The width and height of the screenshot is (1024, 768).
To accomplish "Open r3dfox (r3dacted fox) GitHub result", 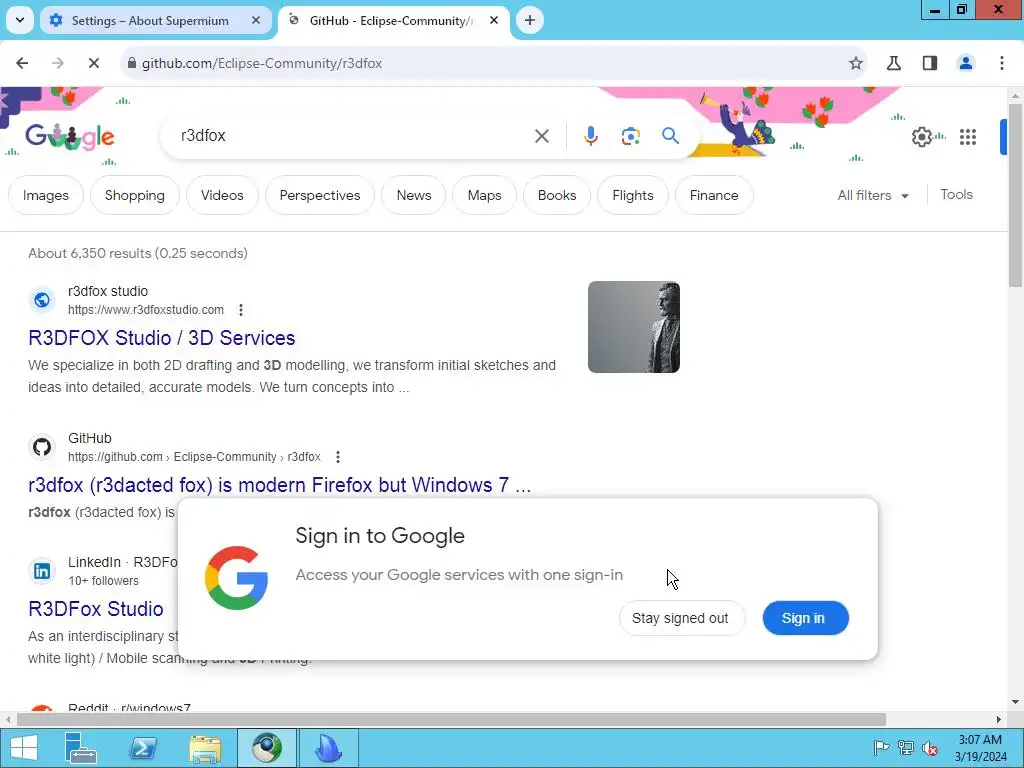I will coord(280,485).
